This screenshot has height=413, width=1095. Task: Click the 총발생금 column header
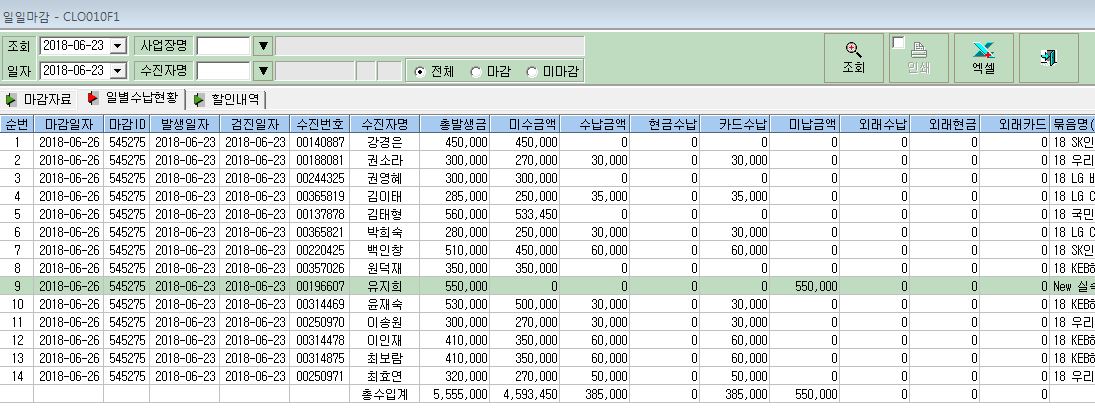454,124
